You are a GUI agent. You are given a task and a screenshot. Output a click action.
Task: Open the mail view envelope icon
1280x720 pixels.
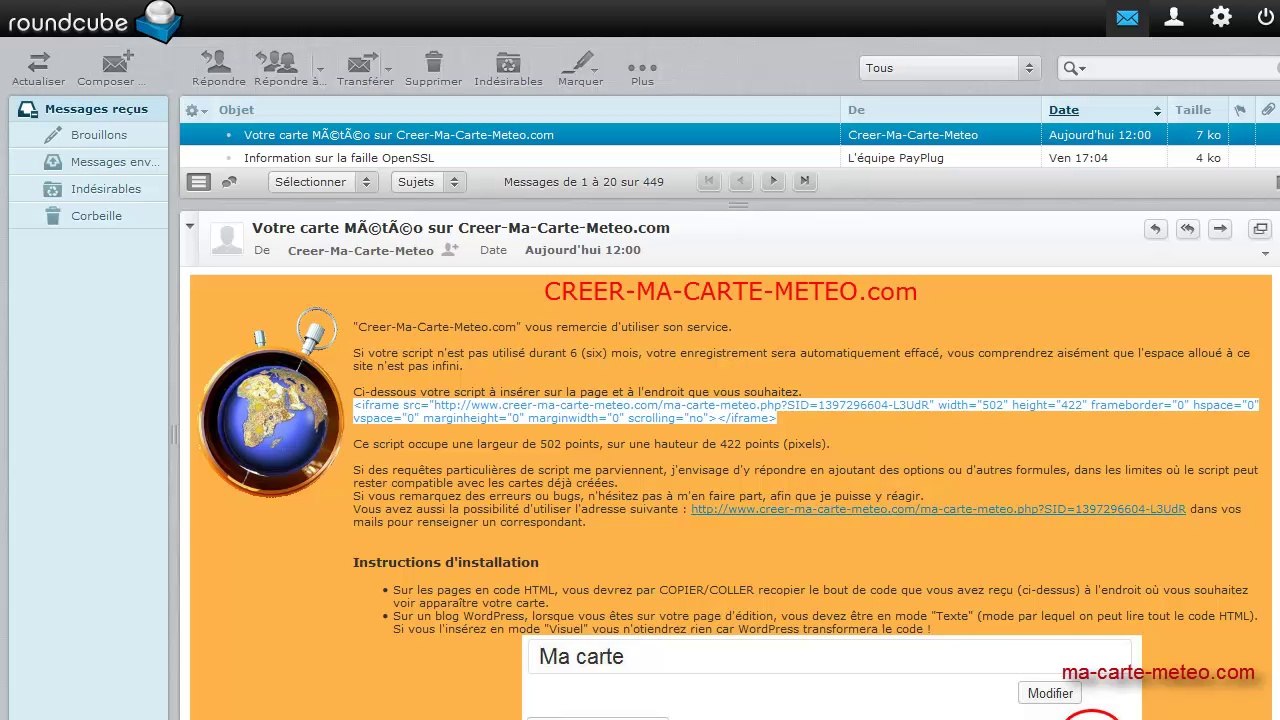pos(1127,18)
